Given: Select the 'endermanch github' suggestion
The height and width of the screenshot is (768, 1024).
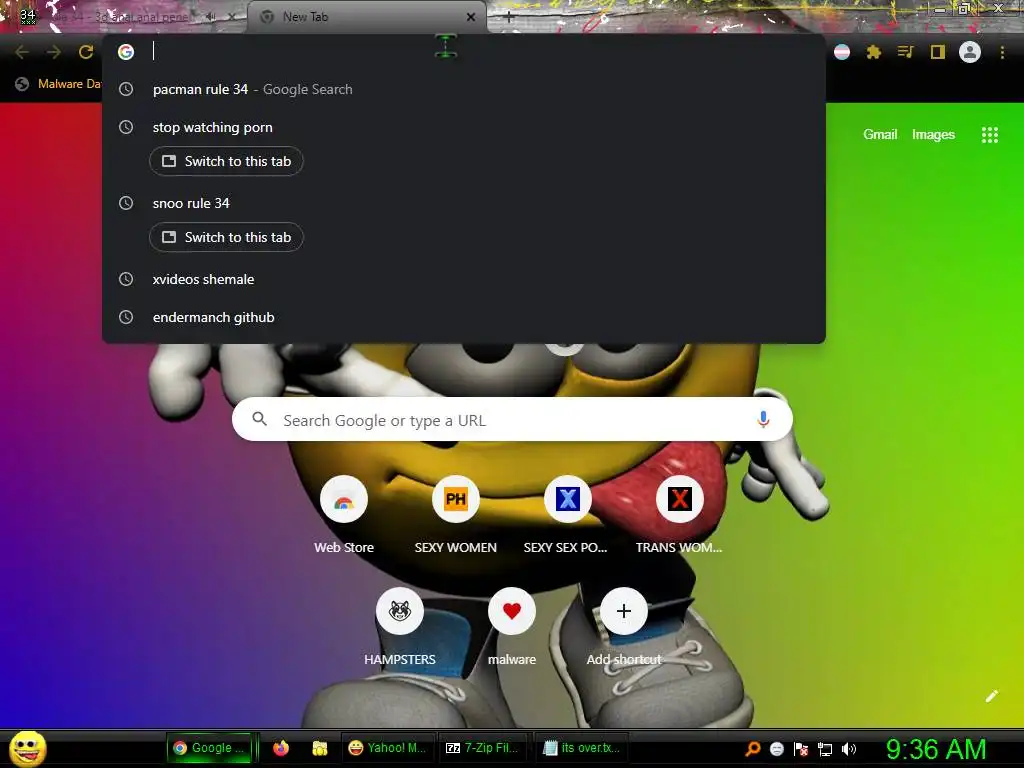Looking at the screenshot, I should 464,317.
